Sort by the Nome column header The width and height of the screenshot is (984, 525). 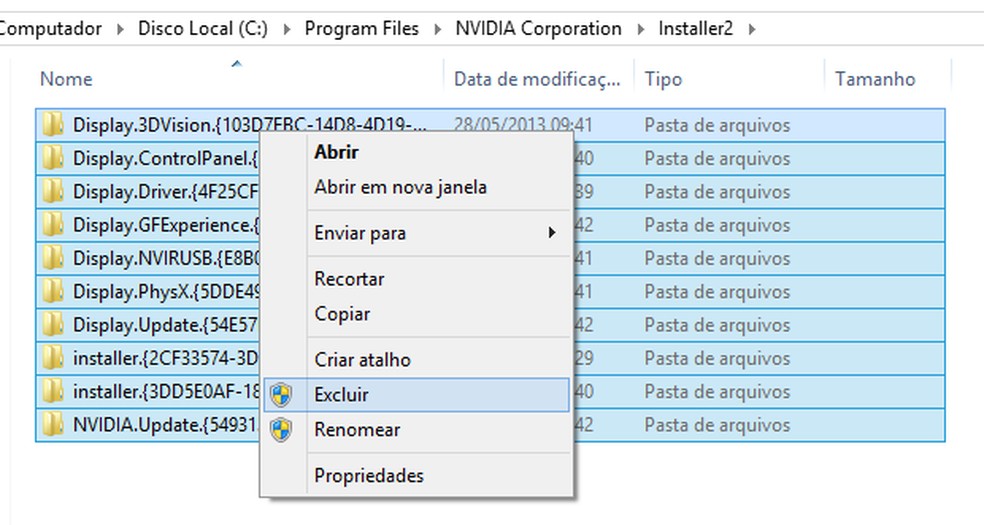click(66, 79)
